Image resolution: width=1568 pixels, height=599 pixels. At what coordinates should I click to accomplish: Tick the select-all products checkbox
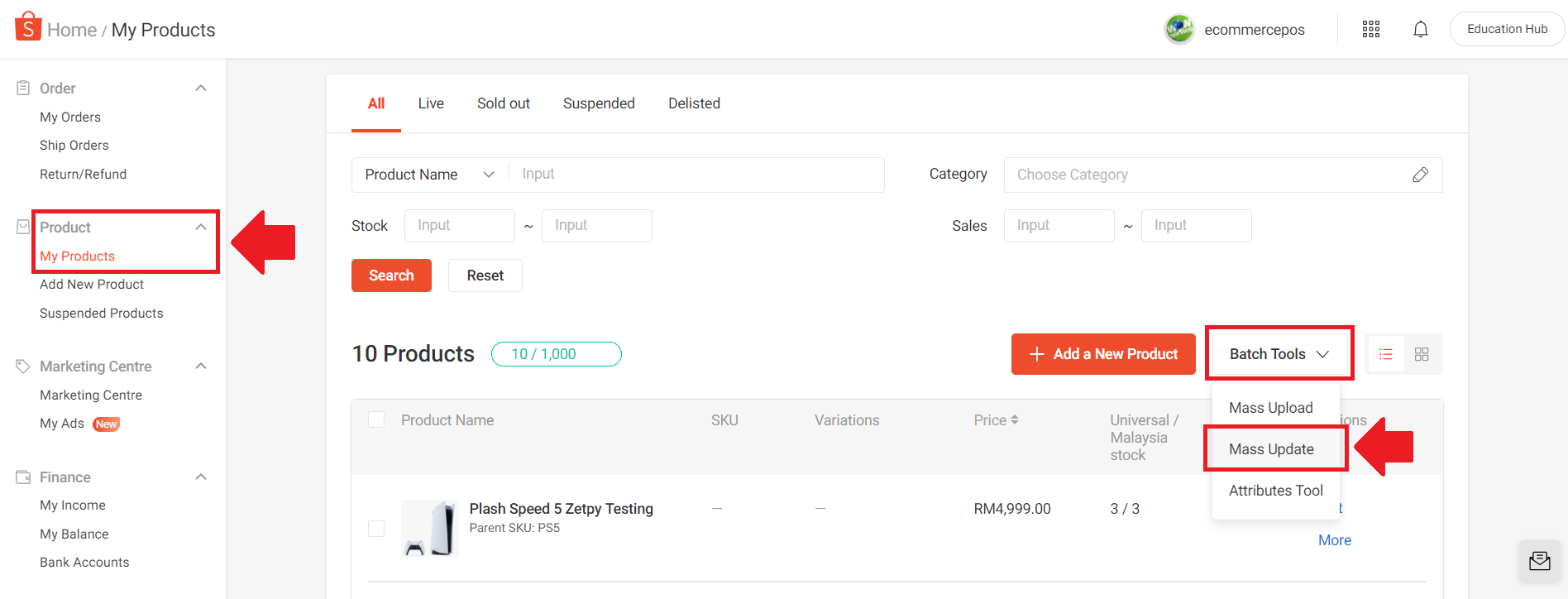(x=376, y=419)
